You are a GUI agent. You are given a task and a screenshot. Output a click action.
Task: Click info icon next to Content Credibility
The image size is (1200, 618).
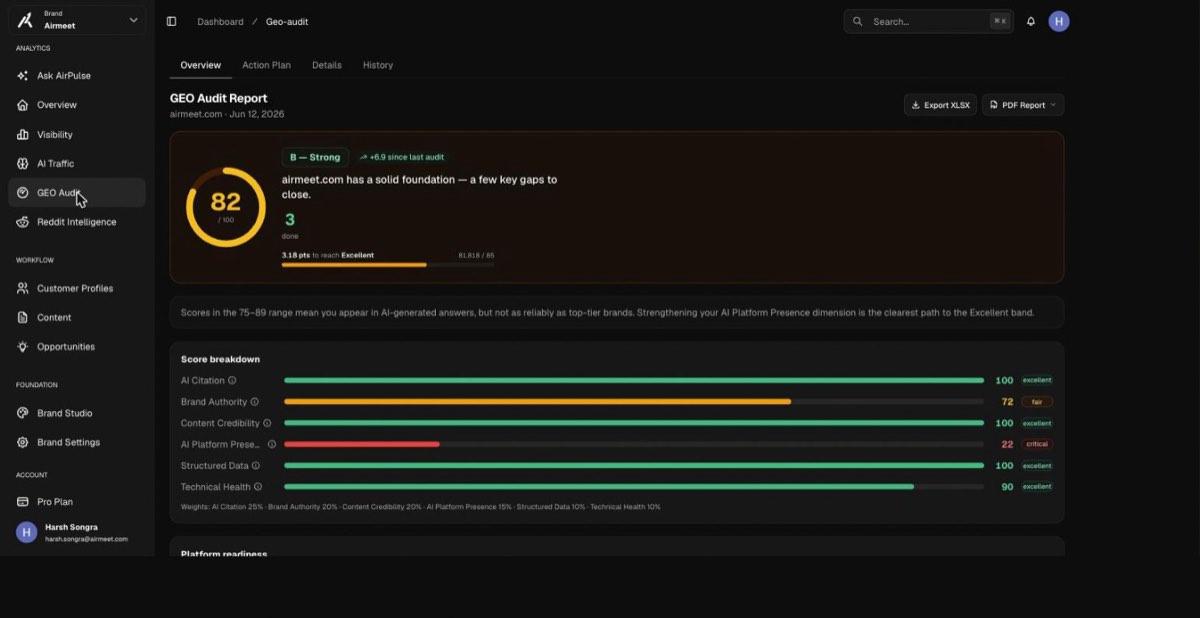point(267,423)
